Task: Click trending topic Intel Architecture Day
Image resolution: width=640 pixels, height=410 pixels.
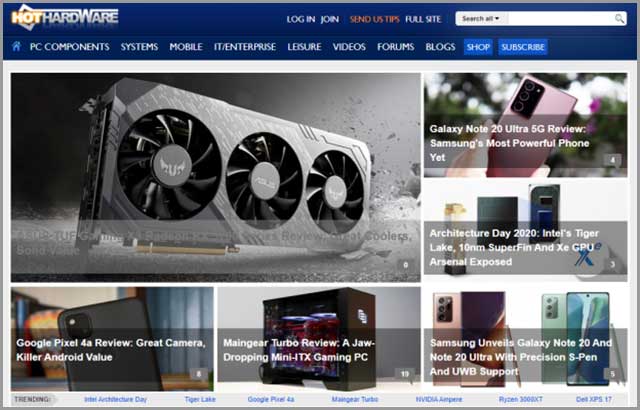Action: pos(116,399)
